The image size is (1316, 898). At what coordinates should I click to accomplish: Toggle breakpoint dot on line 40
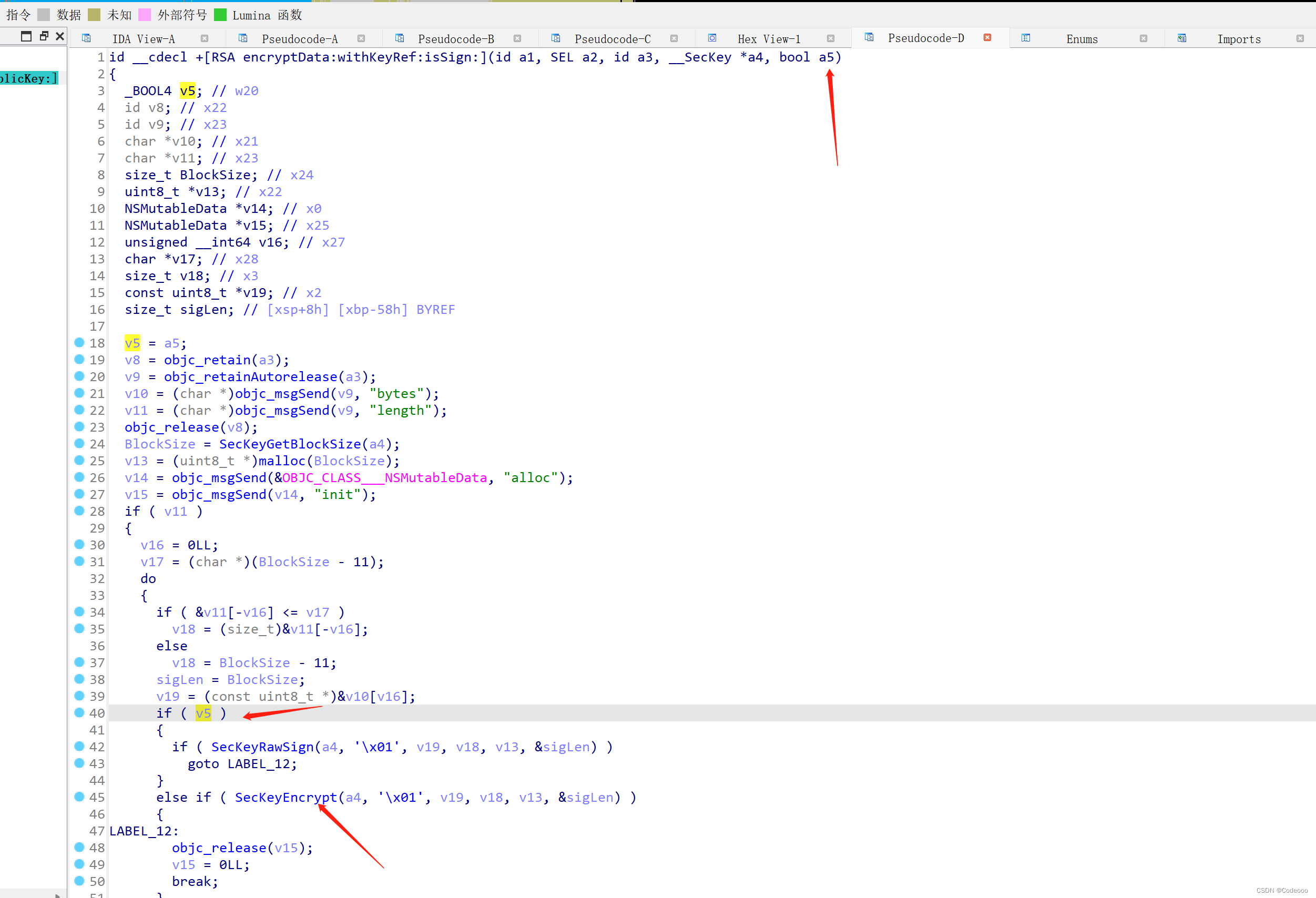(x=79, y=712)
